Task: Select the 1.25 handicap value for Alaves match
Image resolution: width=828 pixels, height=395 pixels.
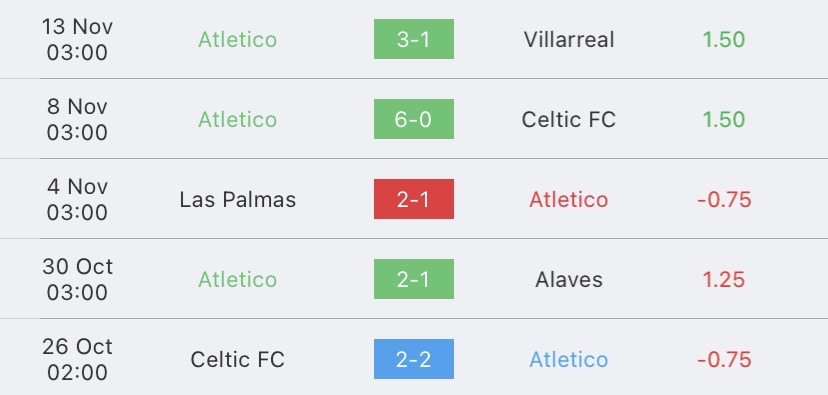Action: pyautogui.click(x=724, y=279)
